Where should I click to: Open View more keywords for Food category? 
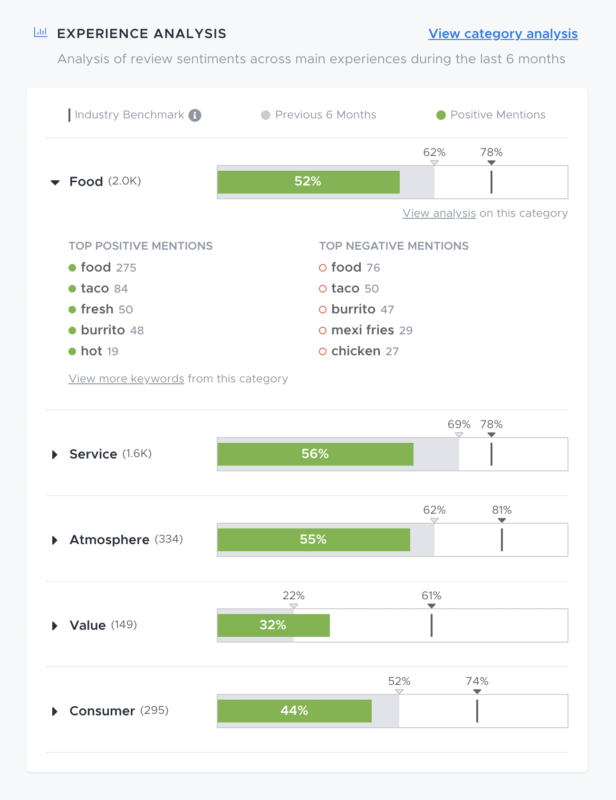[x=123, y=379]
